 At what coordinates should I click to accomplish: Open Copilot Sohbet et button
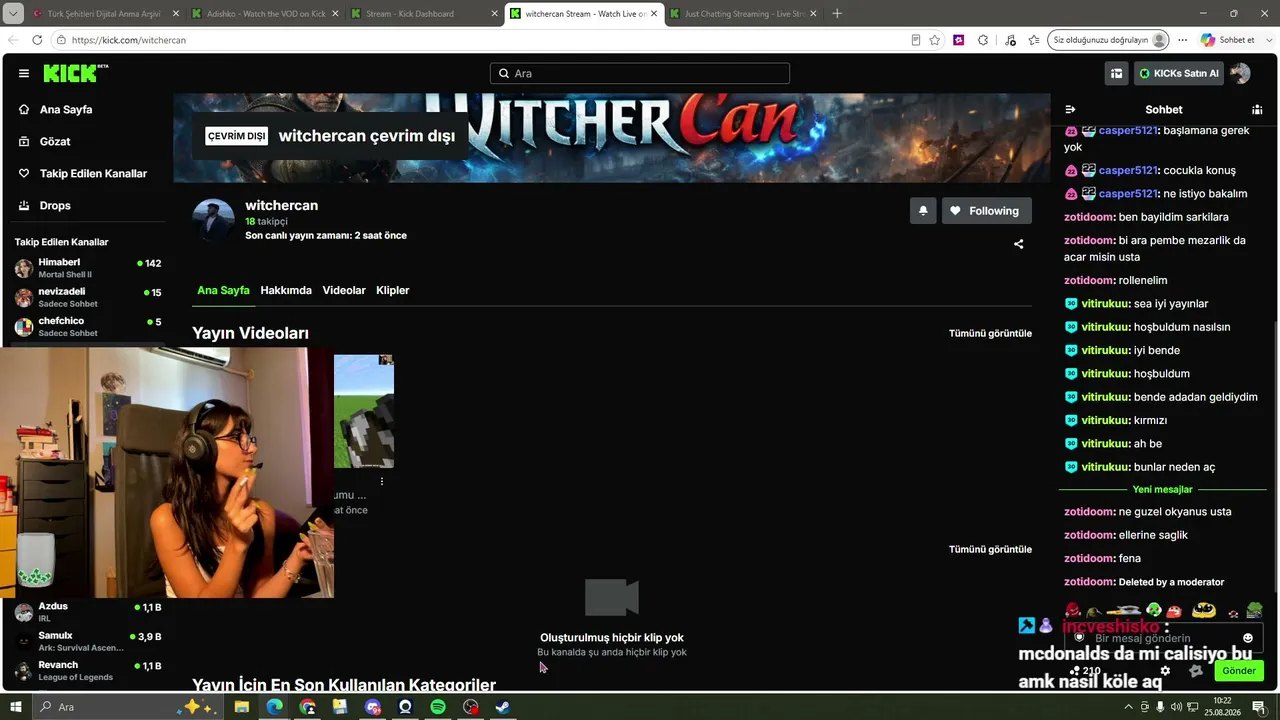(1228, 40)
